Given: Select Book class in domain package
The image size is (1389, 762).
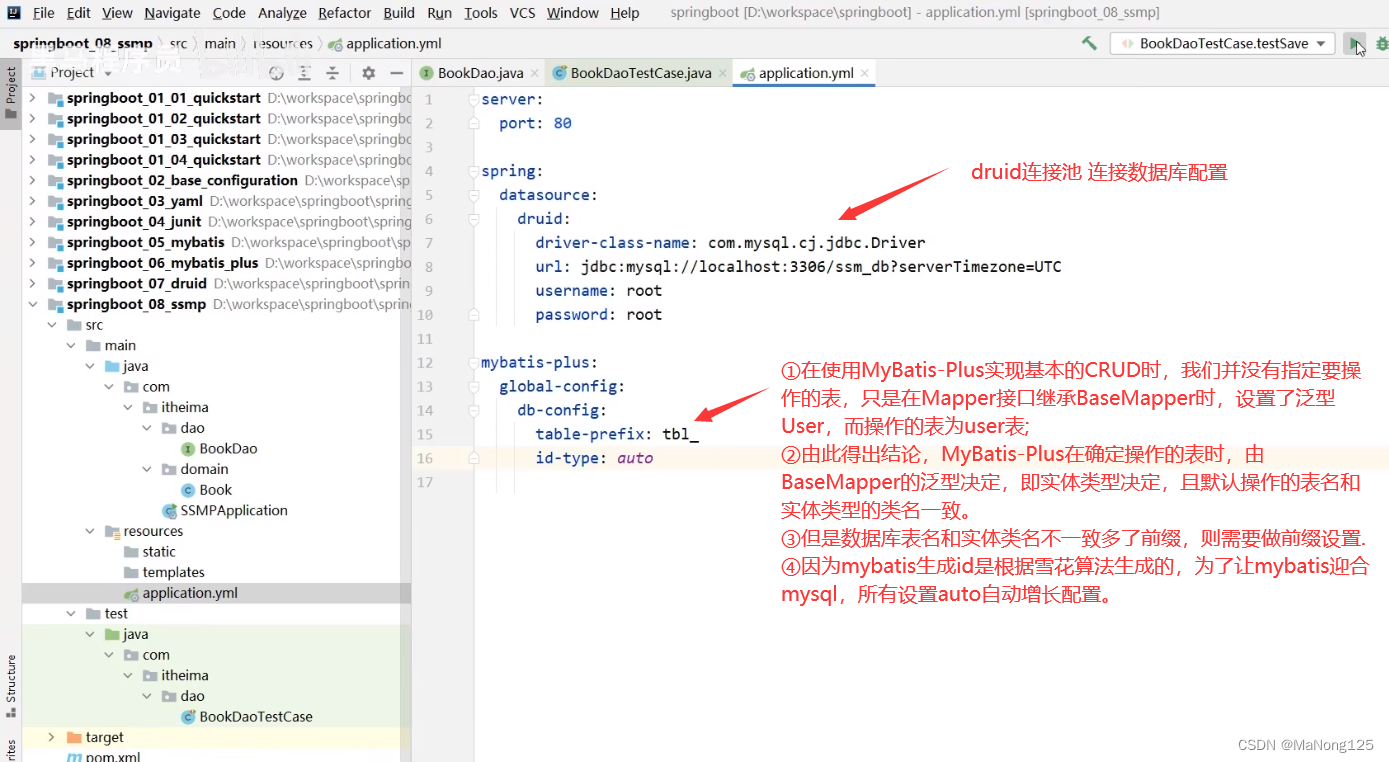Looking at the screenshot, I should 215,490.
